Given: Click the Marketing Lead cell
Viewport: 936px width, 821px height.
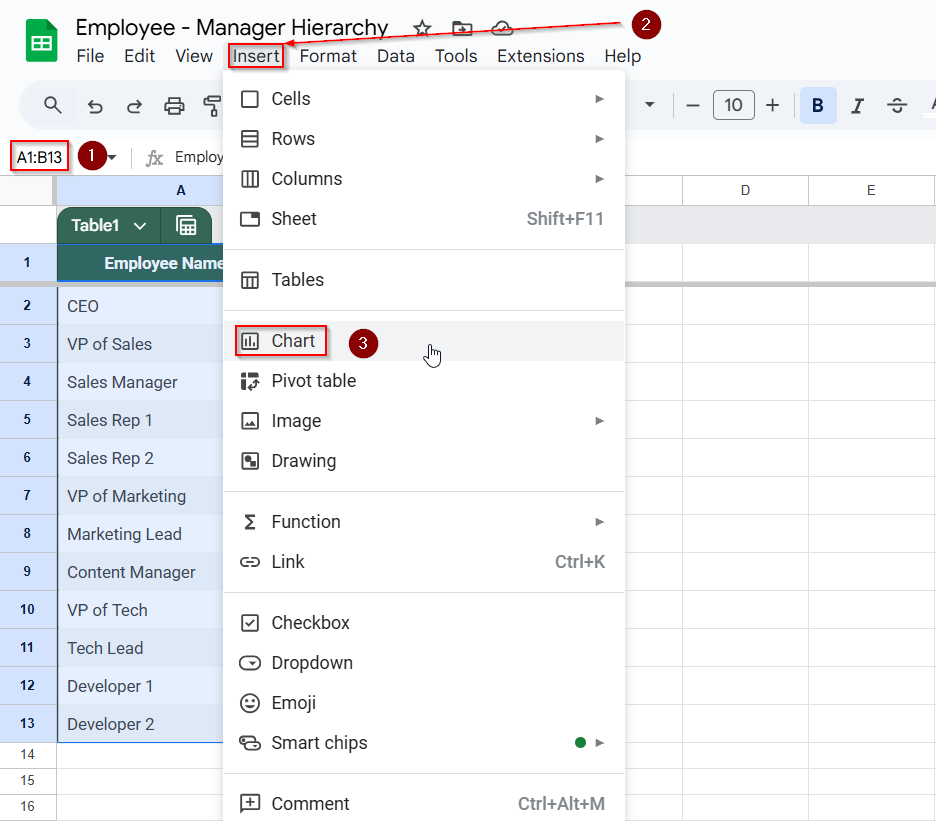Looking at the screenshot, I should point(140,534).
